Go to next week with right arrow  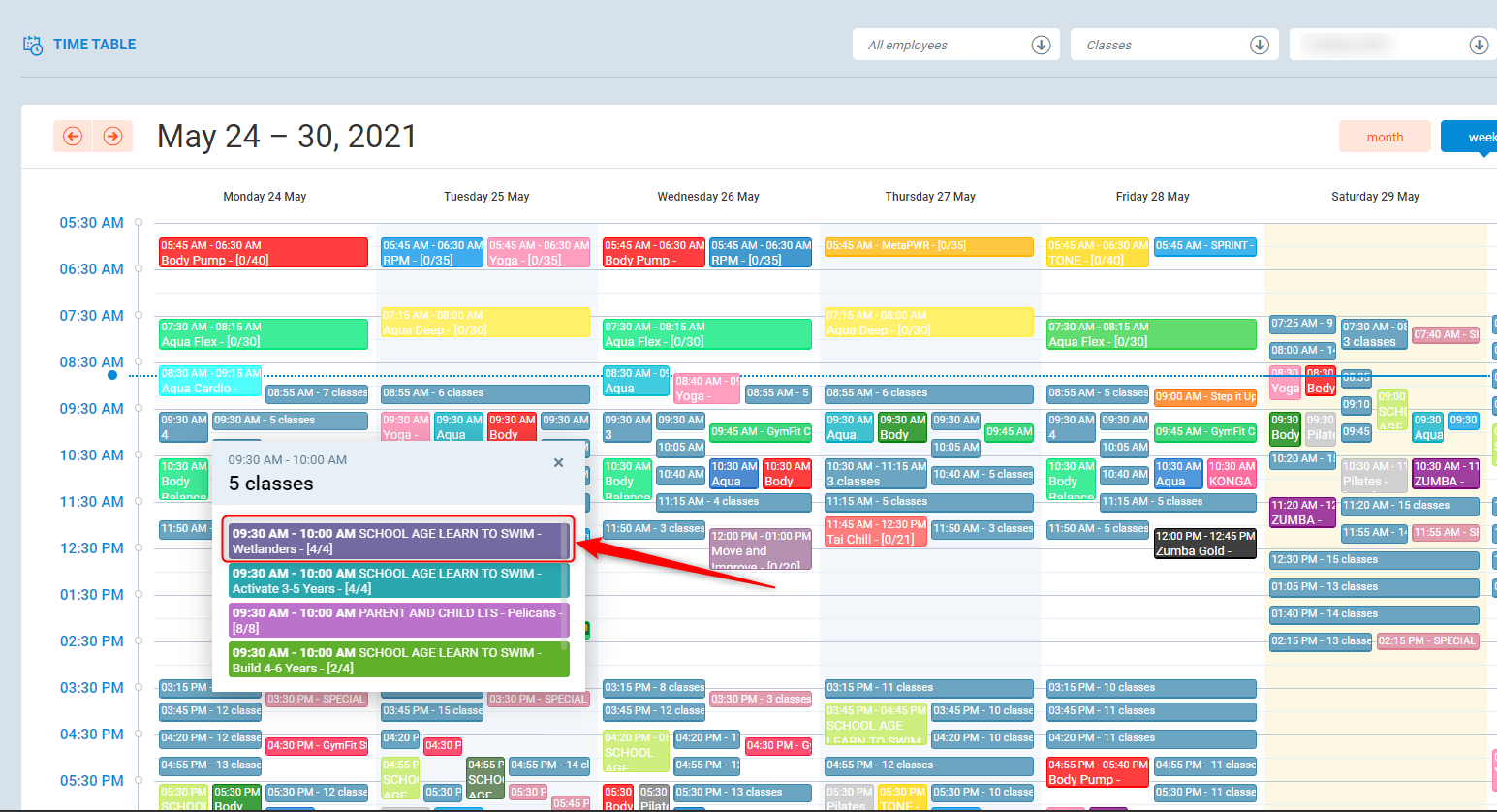tap(112, 137)
